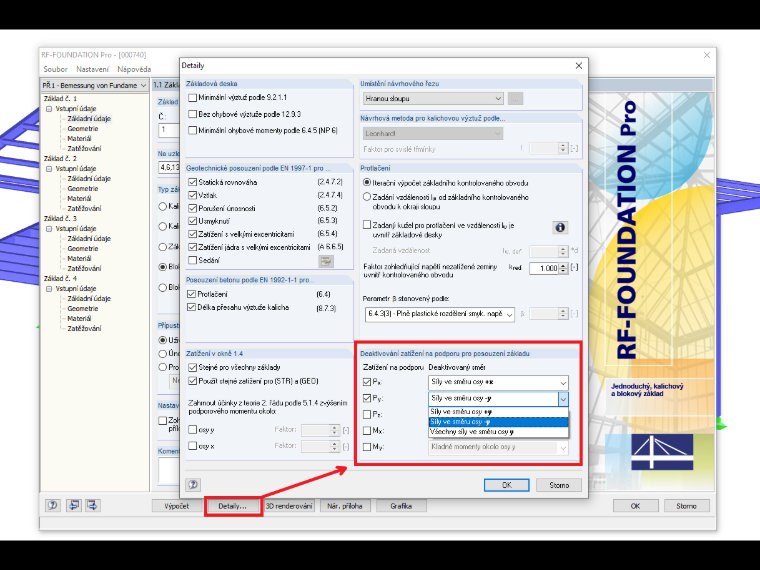Open the PŘ1 design case dropdown
This screenshot has width=760, height=570.
tap(95, 85)
